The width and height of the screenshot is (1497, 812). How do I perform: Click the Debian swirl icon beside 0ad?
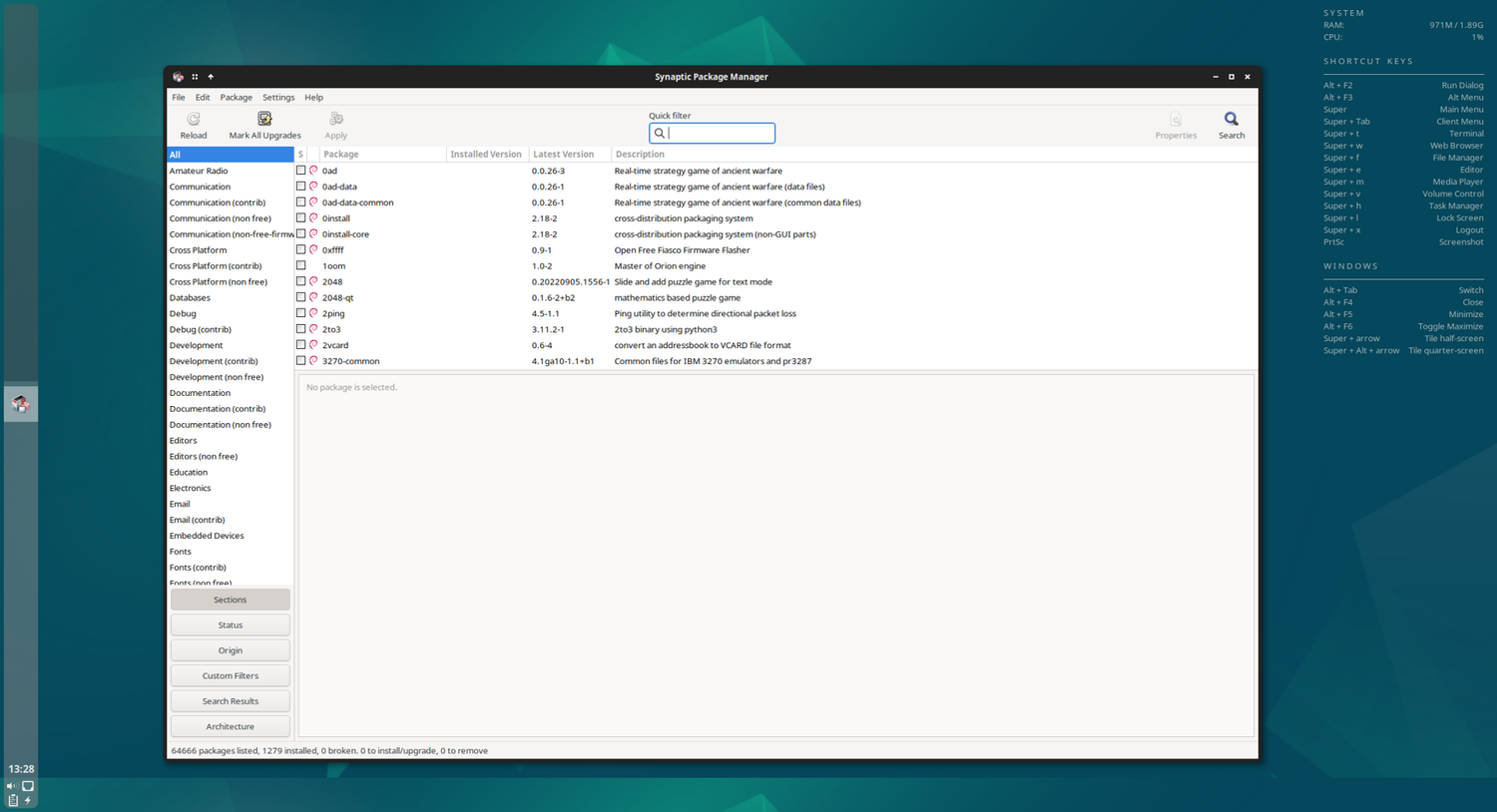point(313,171)
